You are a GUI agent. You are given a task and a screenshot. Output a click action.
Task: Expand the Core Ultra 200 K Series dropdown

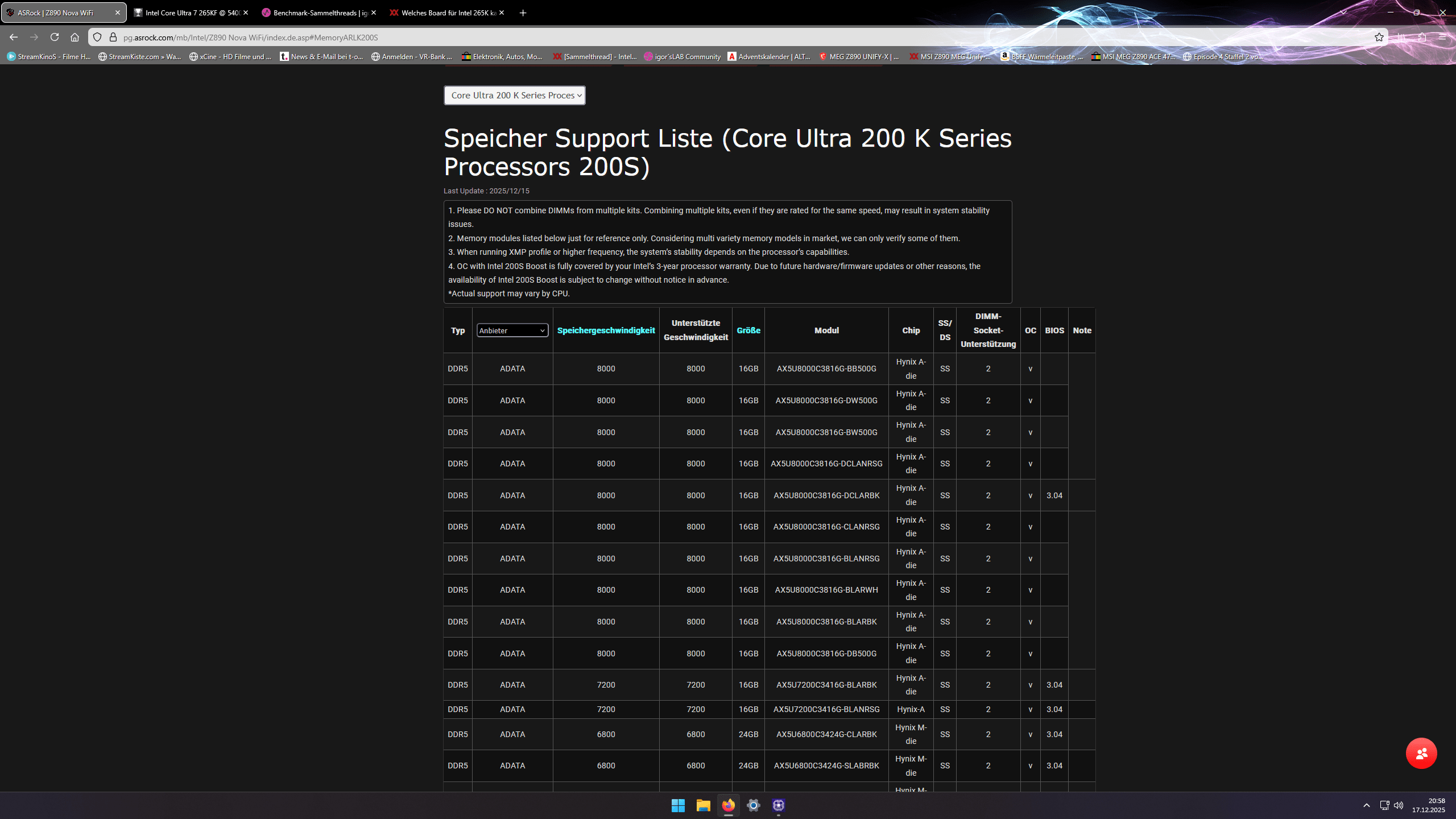click(x=514, y=95)
